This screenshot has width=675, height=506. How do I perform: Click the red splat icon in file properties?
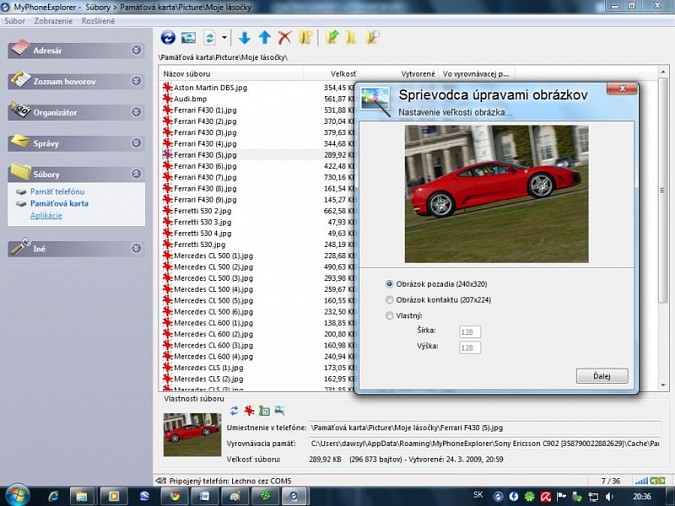249,411
